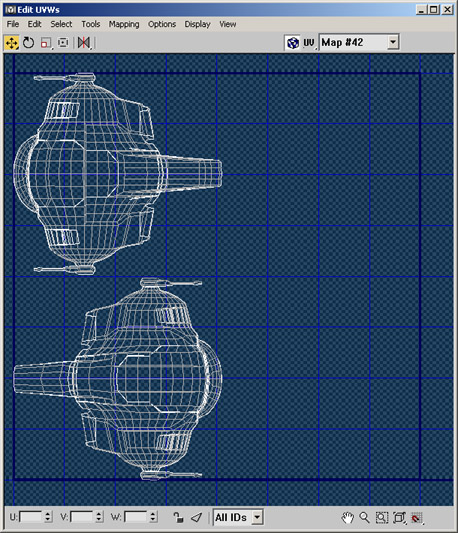Image resolution: width=458 pixels, height=533 pixels.
Task: Open the Tools menu
Action: (90, 24)
